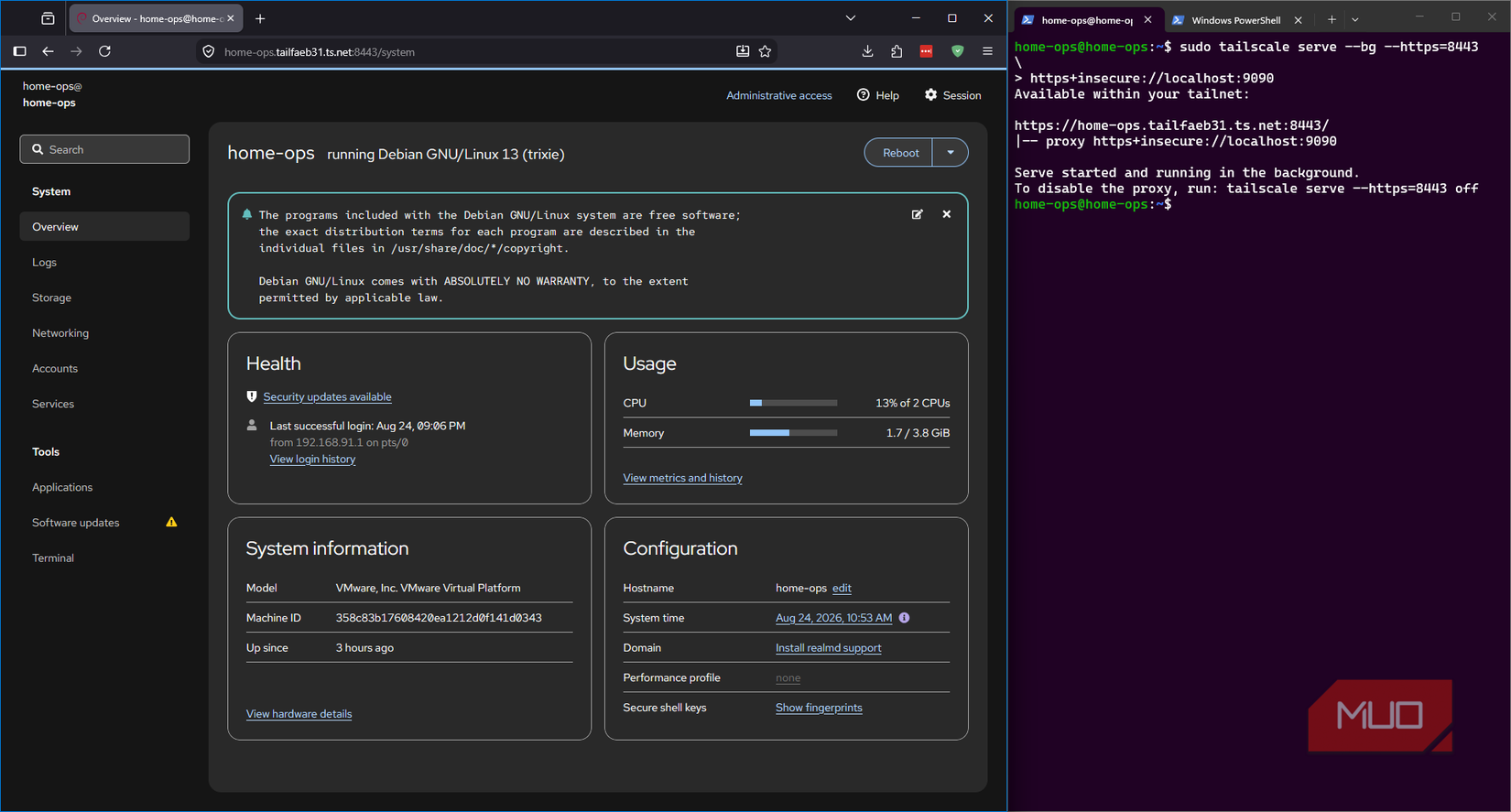Open terminal profile dropdown chevron
This screenshot has width=1511, height=812.
click(x=1355, y=19)
